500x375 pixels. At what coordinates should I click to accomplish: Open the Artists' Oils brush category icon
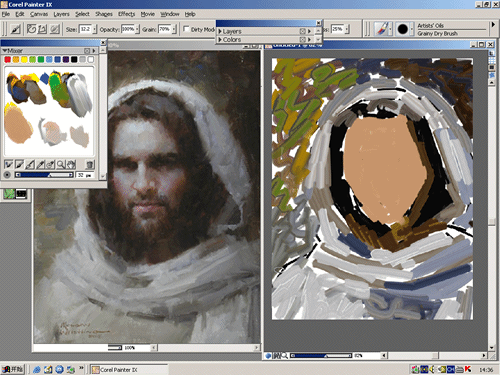[382, 29]
